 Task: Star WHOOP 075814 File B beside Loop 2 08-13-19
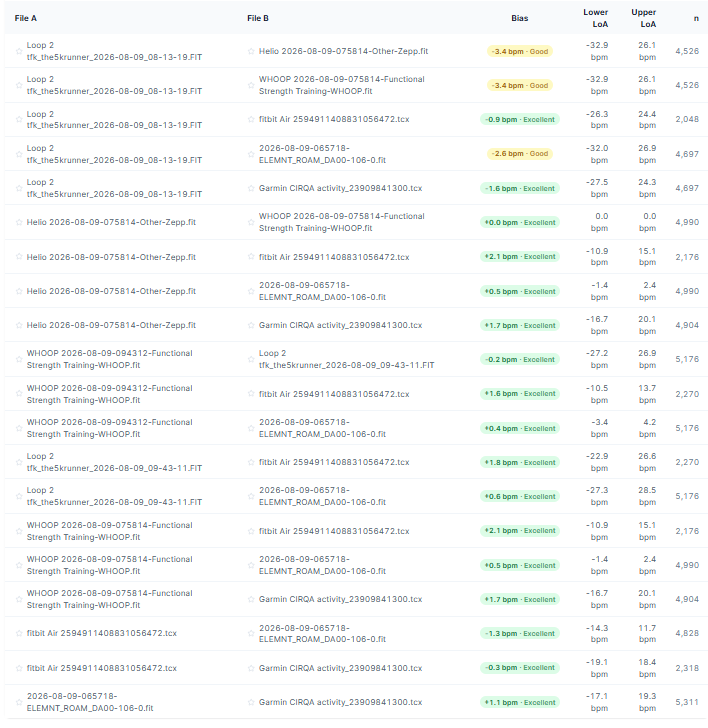(251, 85)
